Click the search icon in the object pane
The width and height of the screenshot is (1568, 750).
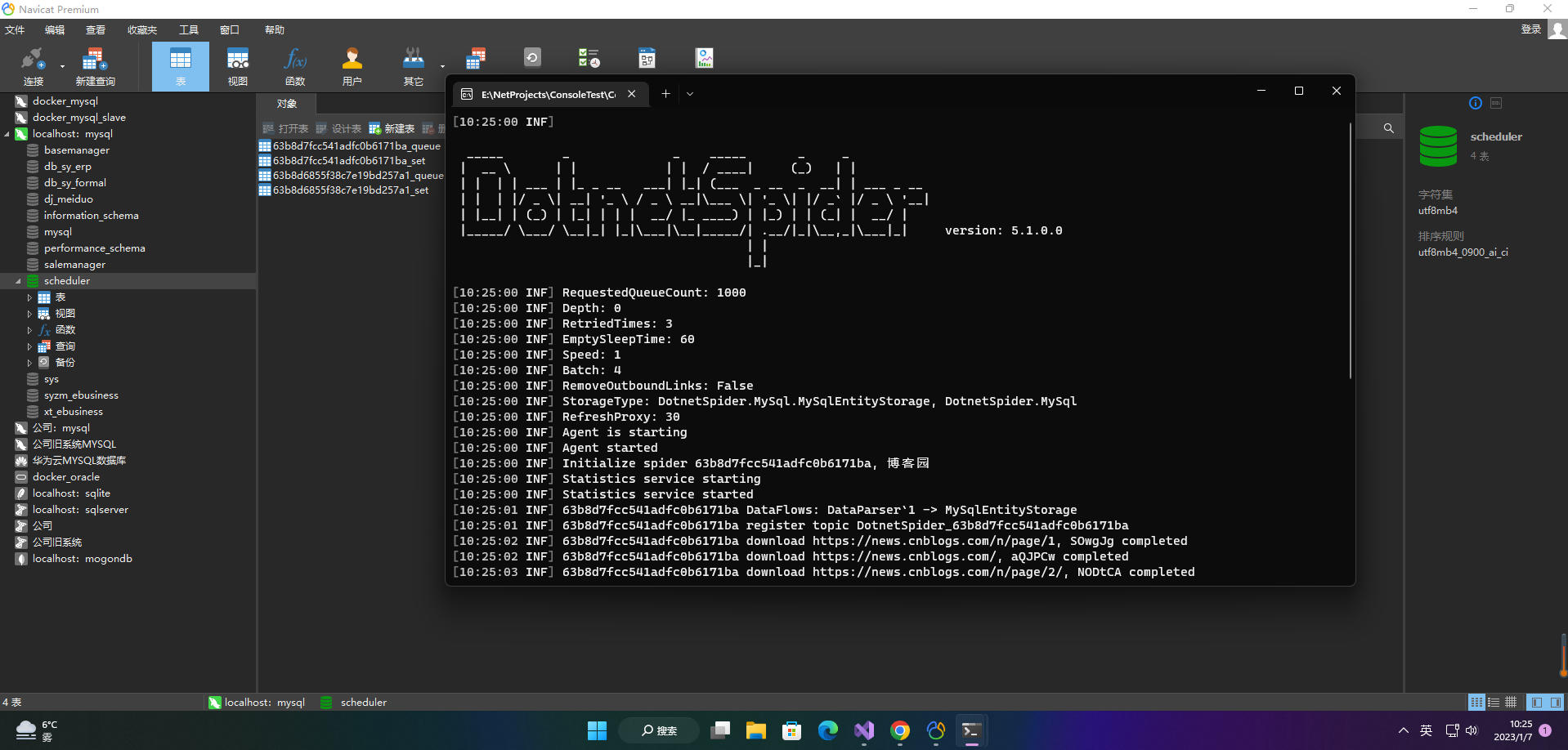[1388, 128]
